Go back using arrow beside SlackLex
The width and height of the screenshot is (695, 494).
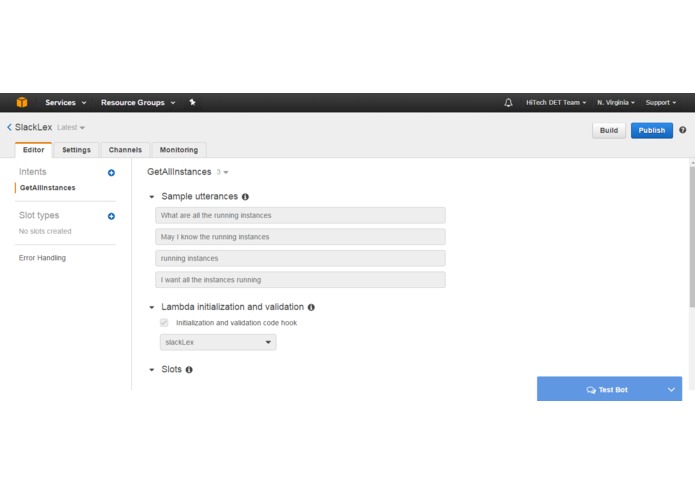pos(9,127)
